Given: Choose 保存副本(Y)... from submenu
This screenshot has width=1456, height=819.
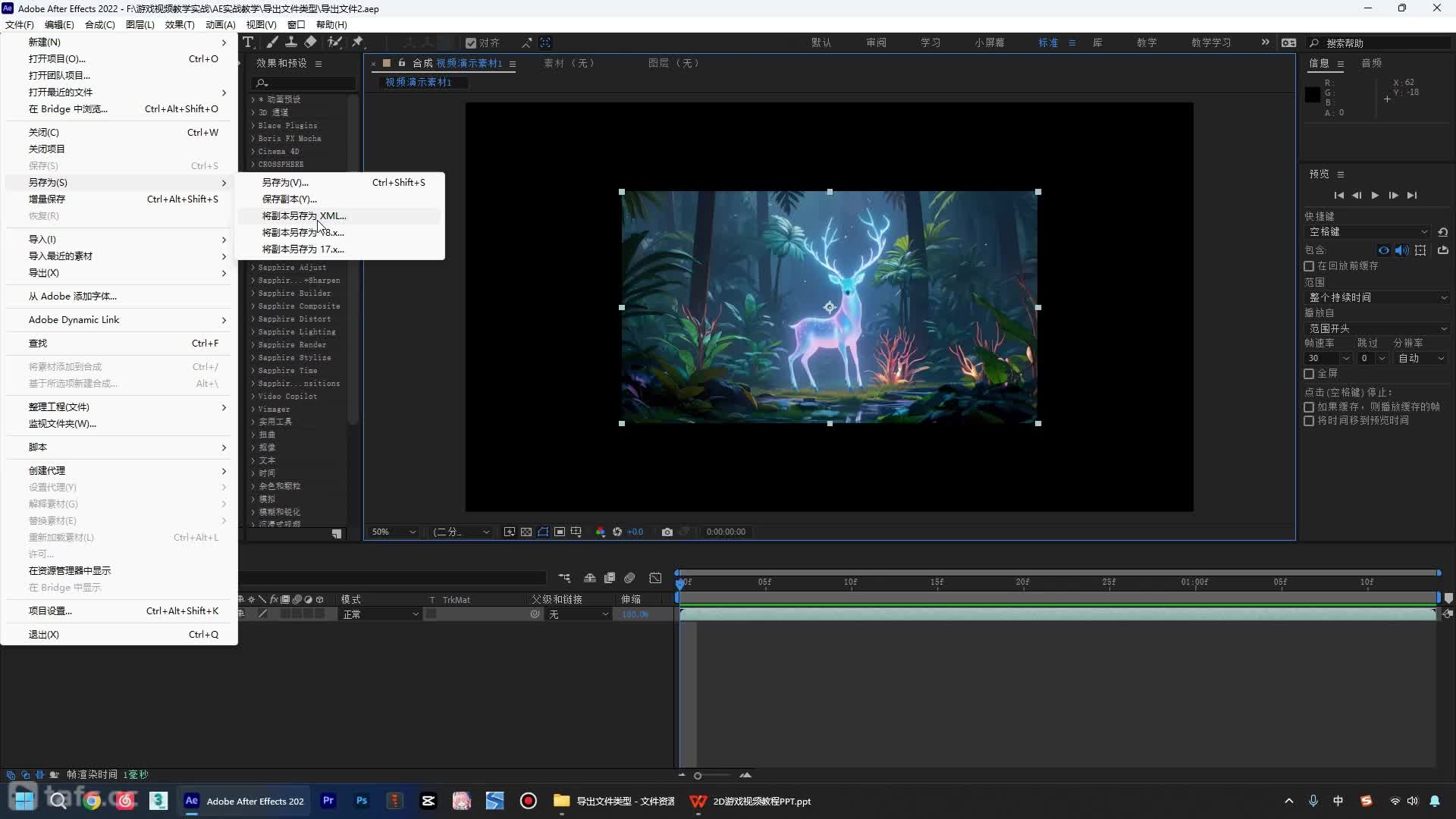Looking at the screenshot, I should [x=340, y=199].
